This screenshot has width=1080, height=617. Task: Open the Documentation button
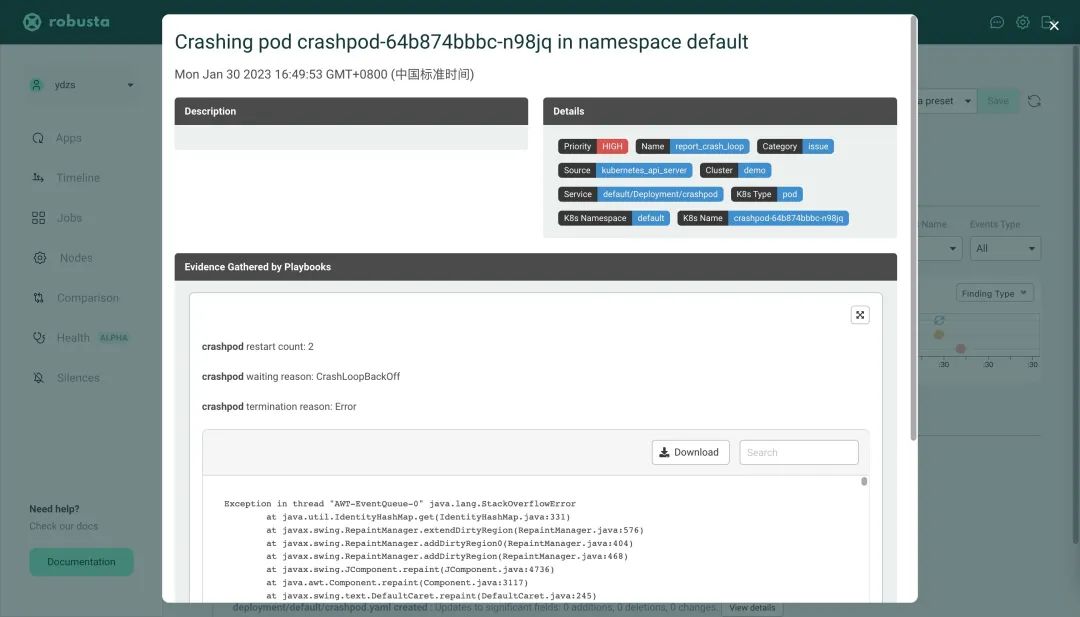coord(81,562)
